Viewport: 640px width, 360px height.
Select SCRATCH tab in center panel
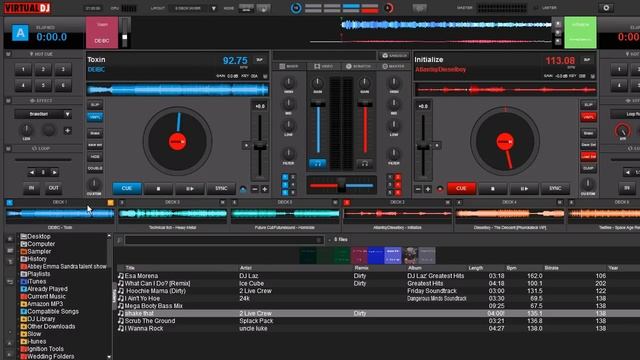click(358, 66)
